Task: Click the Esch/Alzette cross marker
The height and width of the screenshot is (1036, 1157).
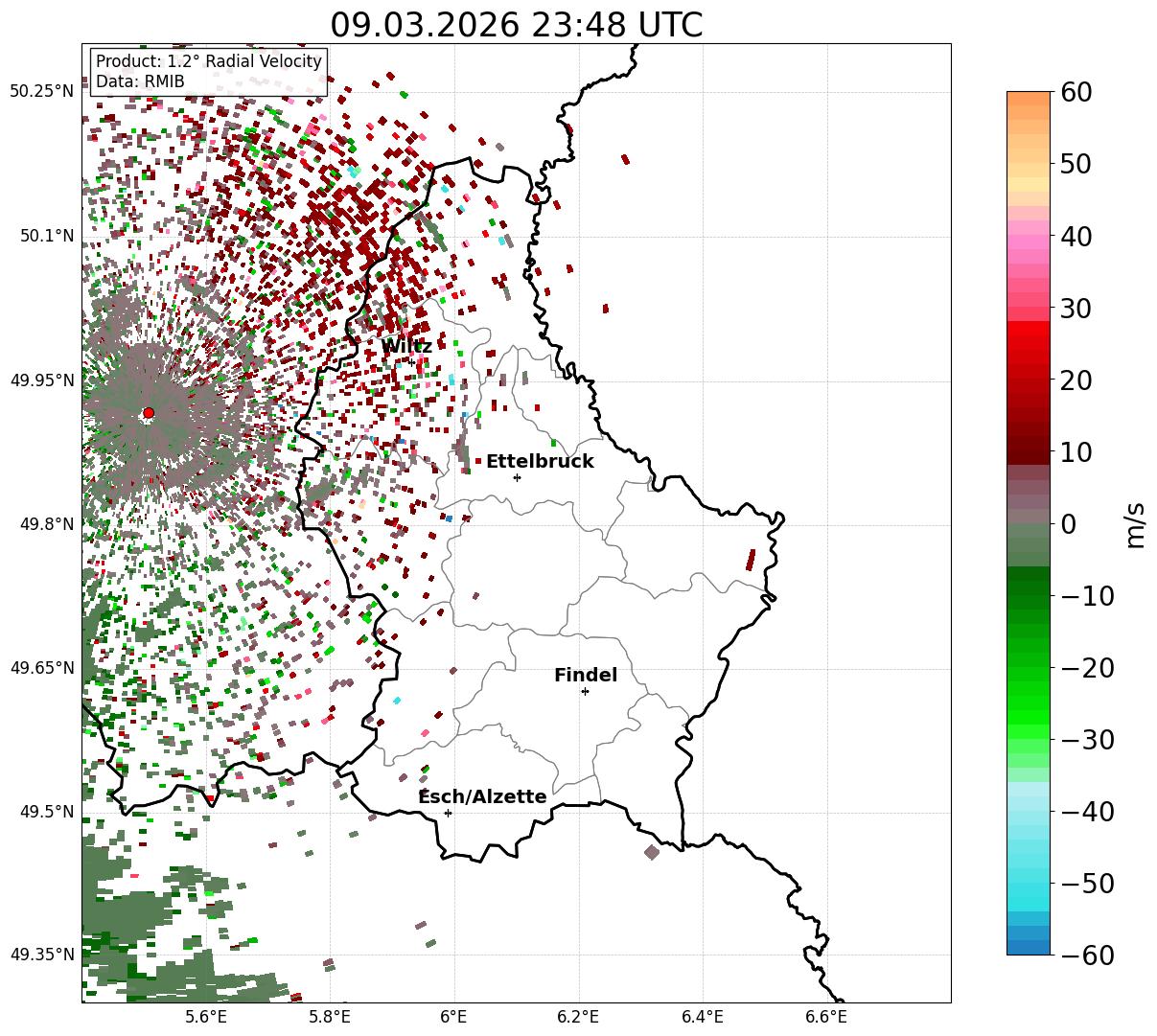Action: pos(448,813)
